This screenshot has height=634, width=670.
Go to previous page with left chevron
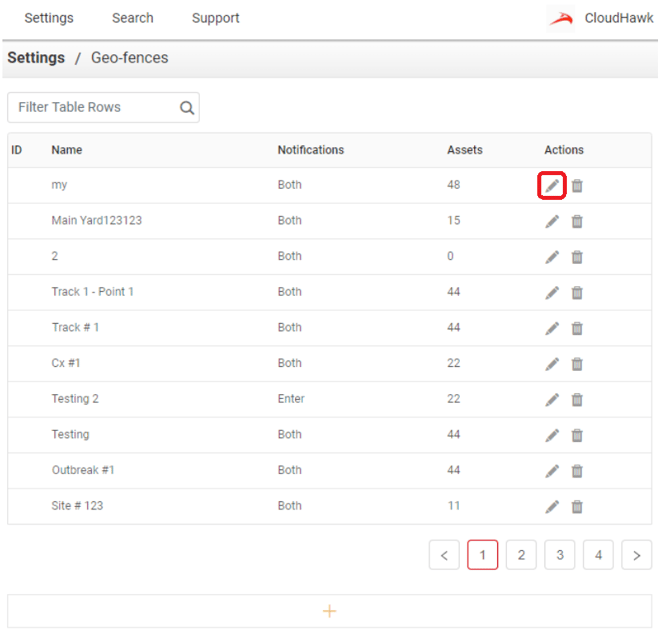click(444, 555)
